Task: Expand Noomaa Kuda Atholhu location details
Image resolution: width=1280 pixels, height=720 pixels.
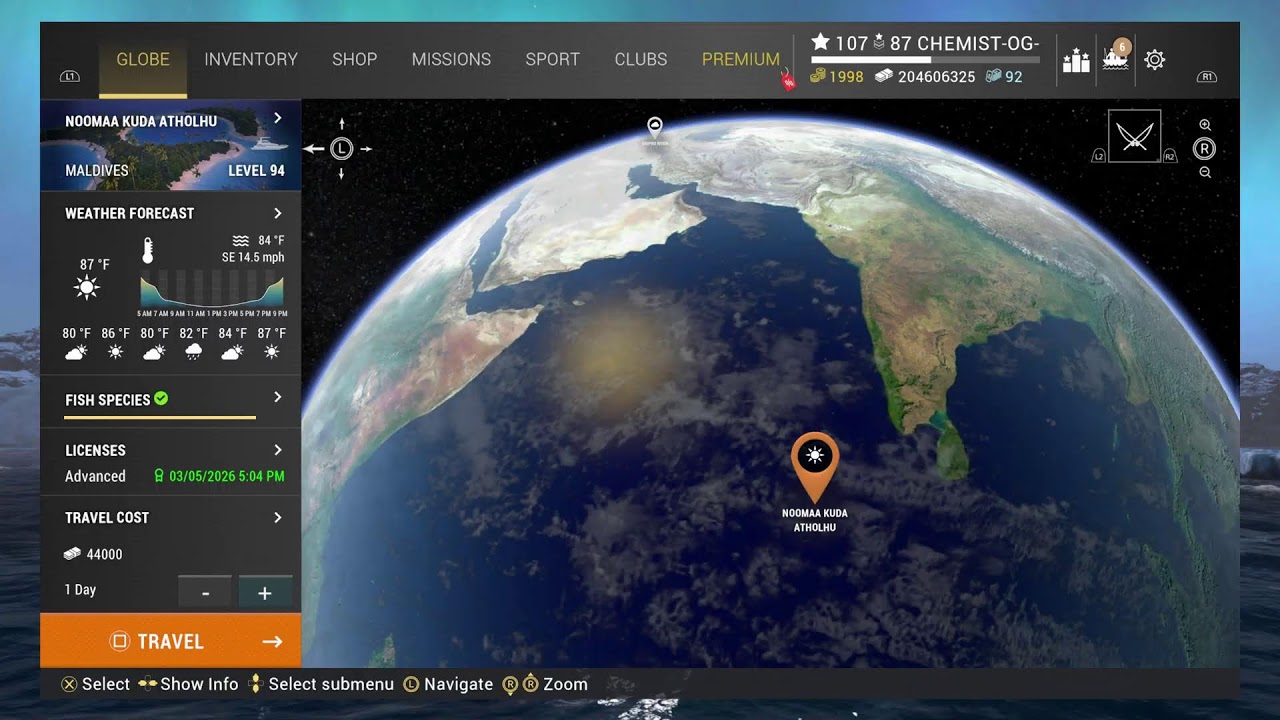Action: pos(277,119)
